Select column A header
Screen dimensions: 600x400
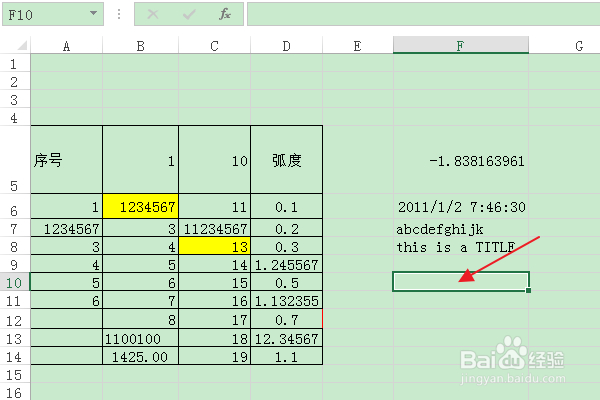click(67, 46)
